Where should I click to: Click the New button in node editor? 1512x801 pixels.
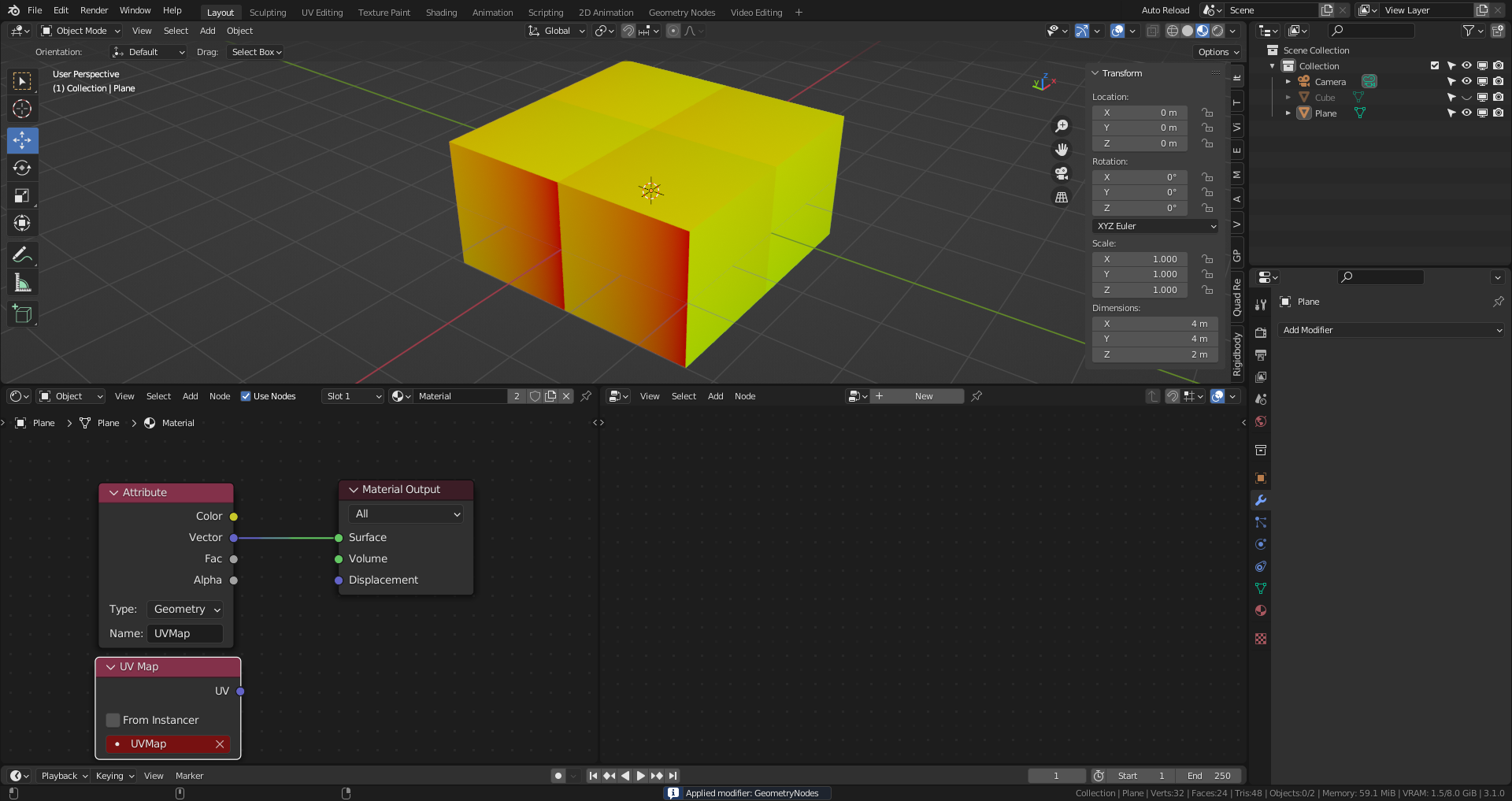pyautogui.click(x=923, y=396)
